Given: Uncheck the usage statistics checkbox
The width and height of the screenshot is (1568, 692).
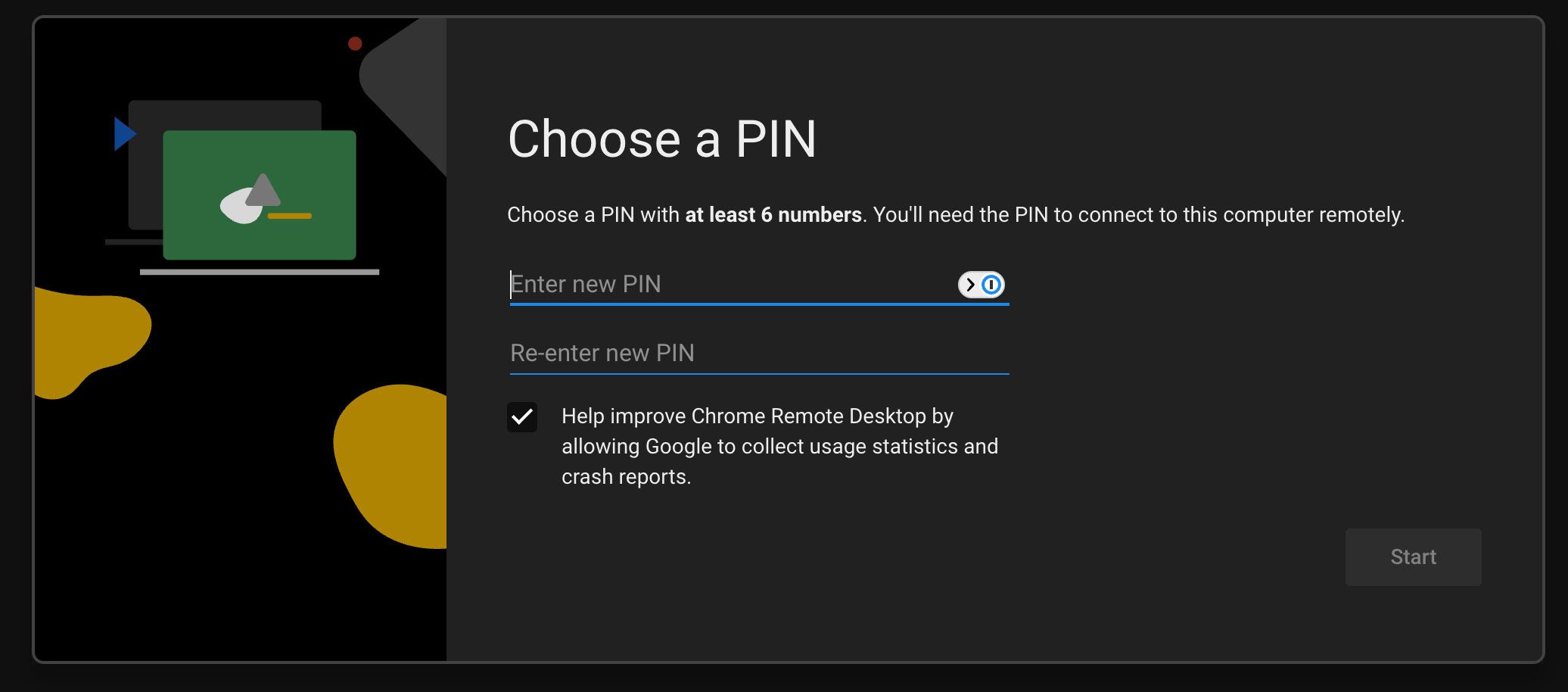Looking at the screenshot, I should pyautogui.click(x=522, y=417).
